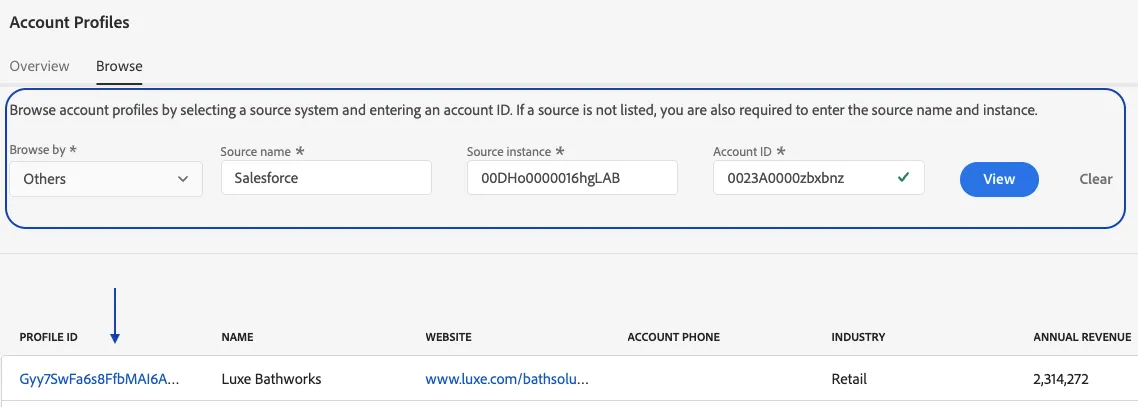The height and width of the screenshot is (407, 1138).
Task: Open the Browse by dropdown showing Others
Action: (x=106, y=178)
